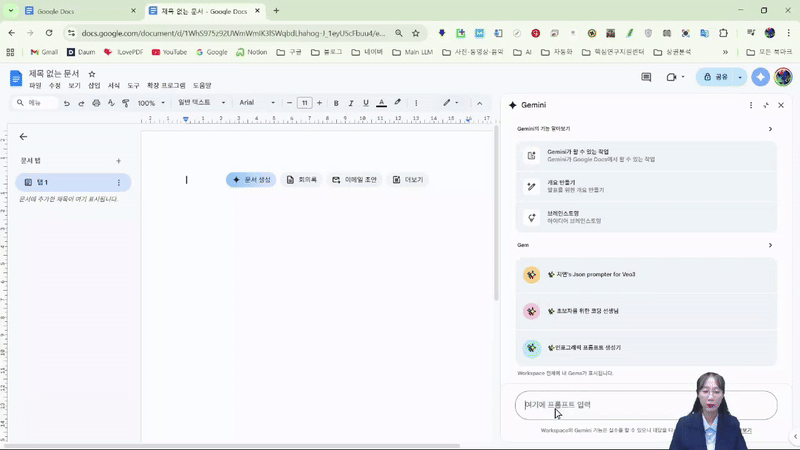Click the Undo icon in toolbar
This screenshot has width=800, height=450.
67,103
